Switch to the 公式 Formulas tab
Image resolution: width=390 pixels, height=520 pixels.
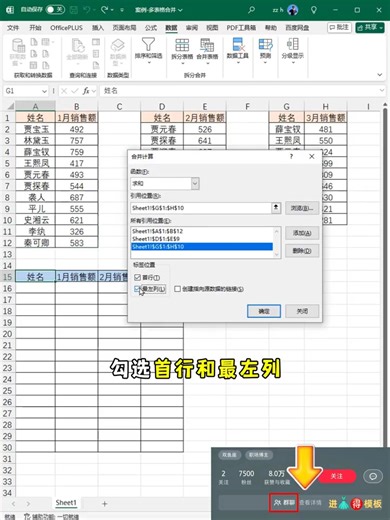(x=151, y=28)
